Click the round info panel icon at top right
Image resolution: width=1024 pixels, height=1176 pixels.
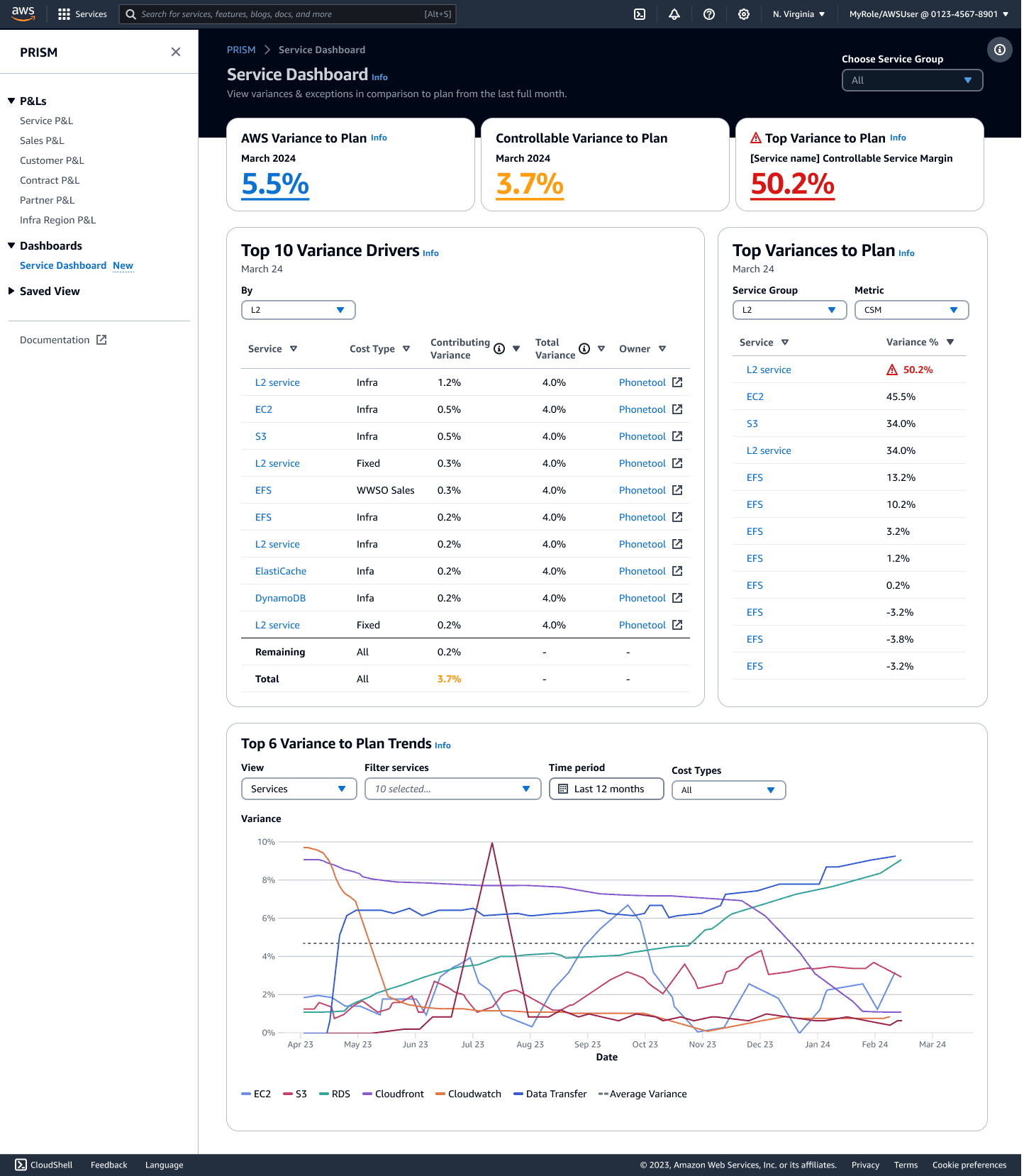[x=1000, y=50]
